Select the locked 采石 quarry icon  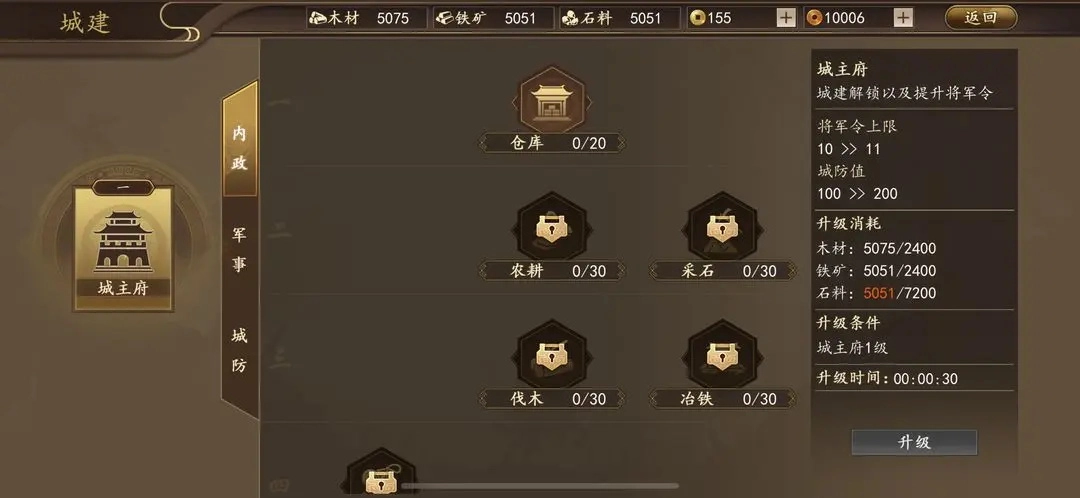click(x=723, y=227)
